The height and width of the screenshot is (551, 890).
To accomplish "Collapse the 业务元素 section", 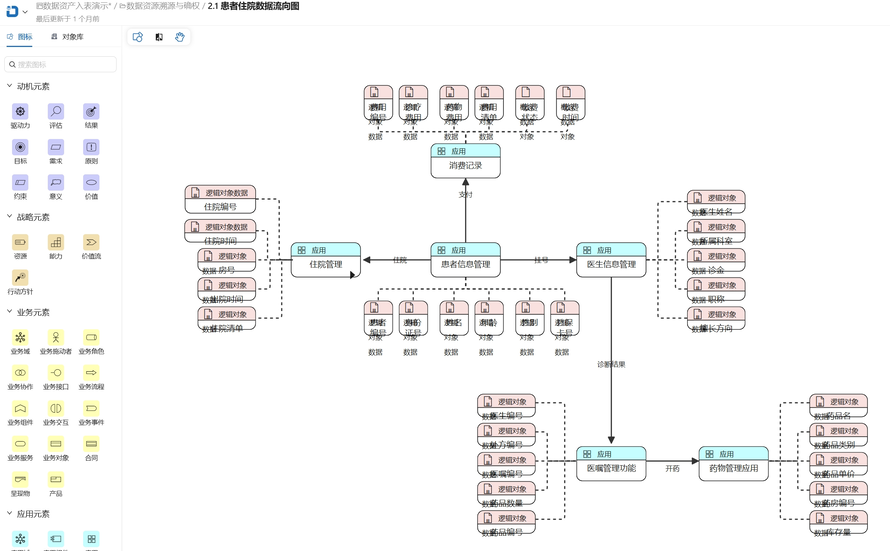I will tap(10, 312).
